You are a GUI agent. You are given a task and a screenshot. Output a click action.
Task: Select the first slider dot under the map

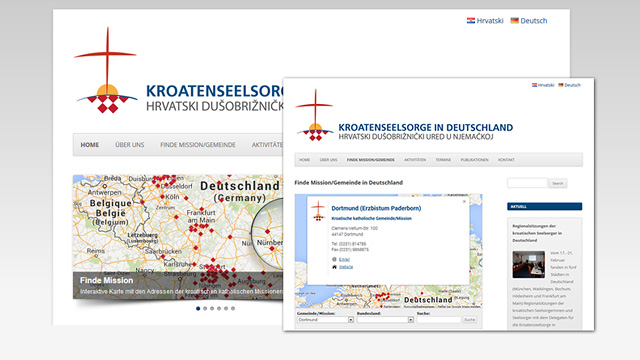tap(198, 309)
